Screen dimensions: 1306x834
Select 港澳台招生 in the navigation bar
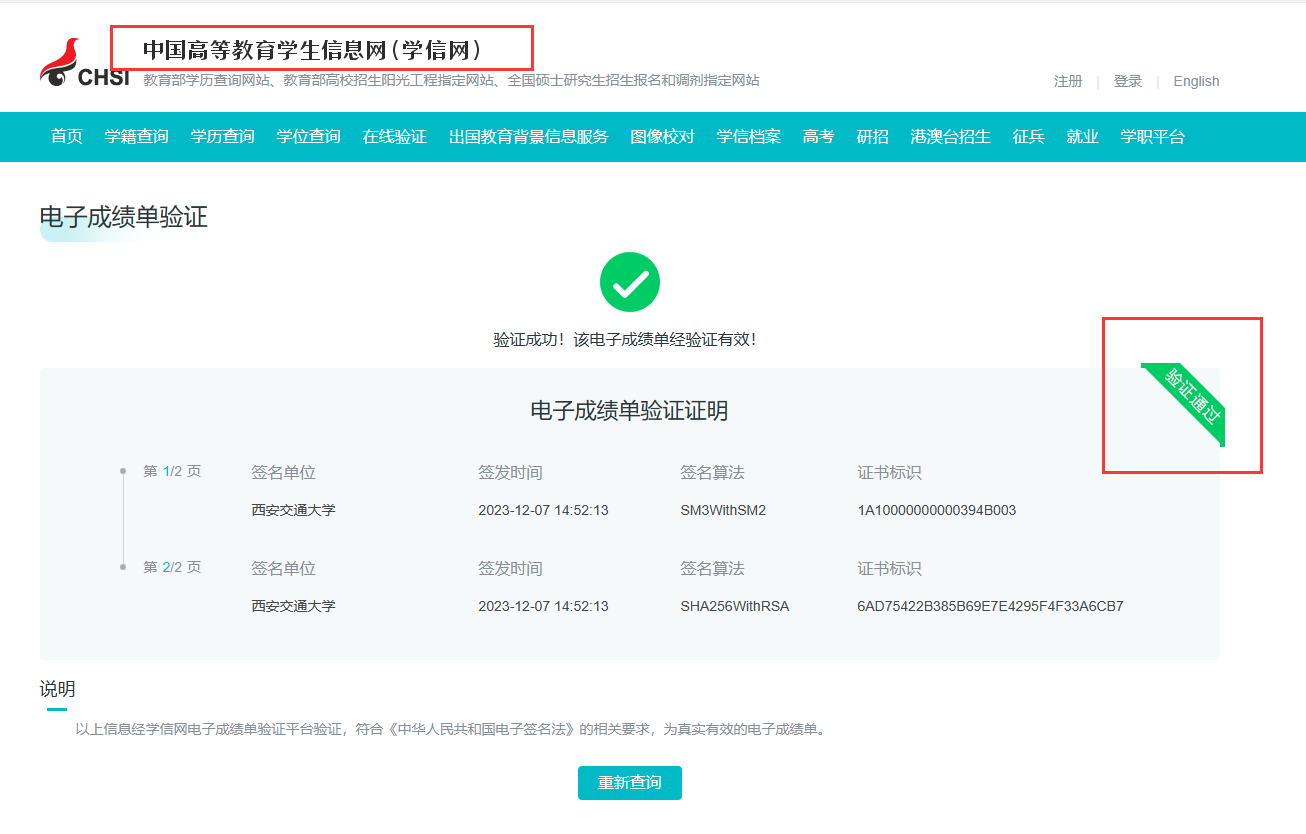(x=951, y=137)
